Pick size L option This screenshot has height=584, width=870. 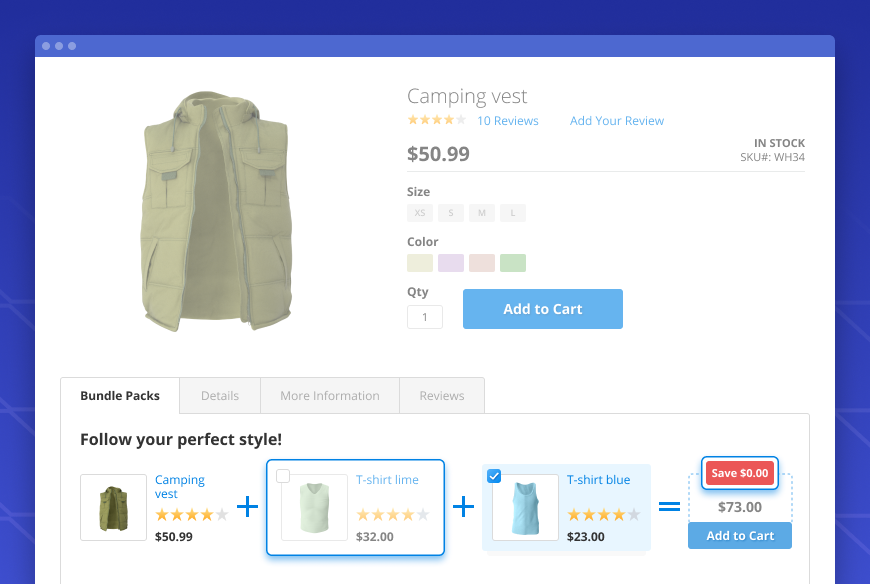(513, 213)
